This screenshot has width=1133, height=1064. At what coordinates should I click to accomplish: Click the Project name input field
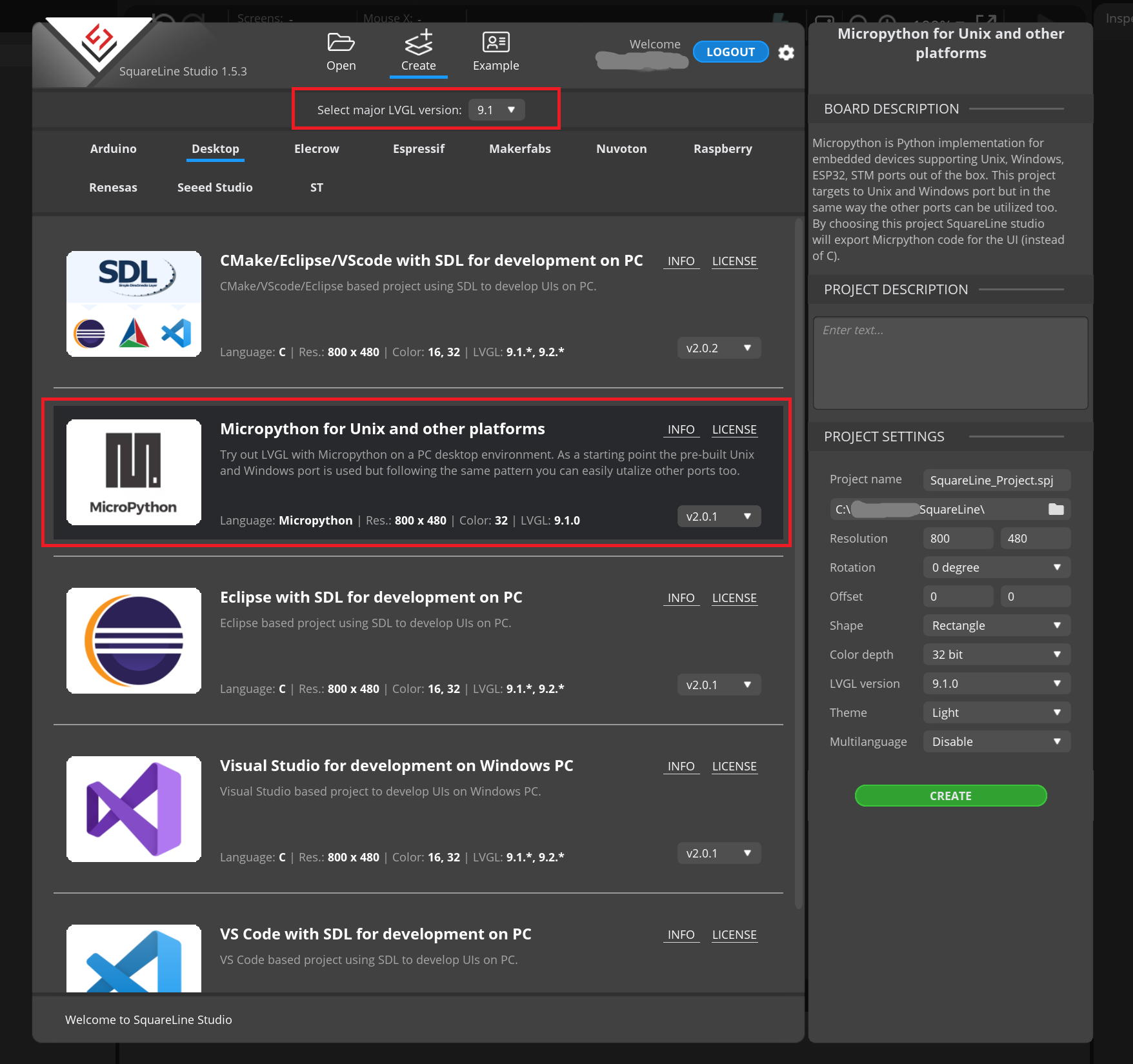997,480
